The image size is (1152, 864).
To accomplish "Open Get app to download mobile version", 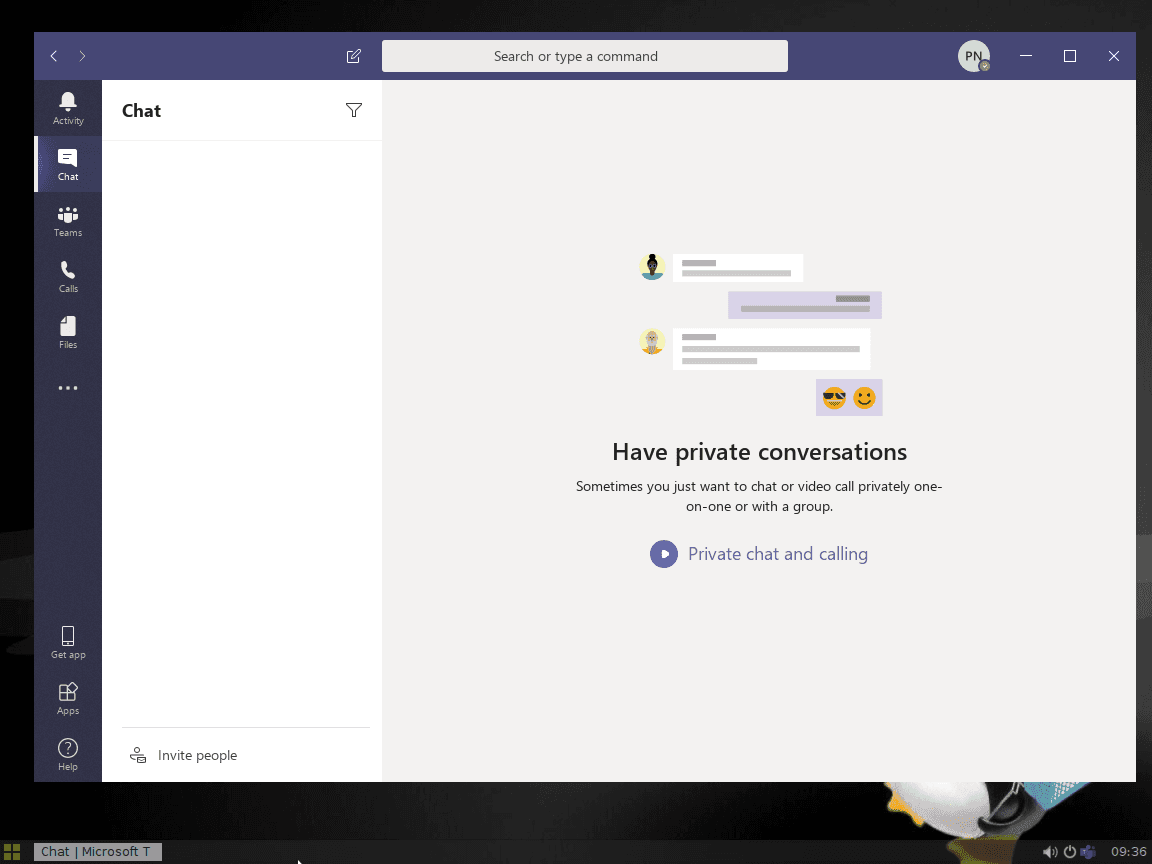I will pos(67,641).
